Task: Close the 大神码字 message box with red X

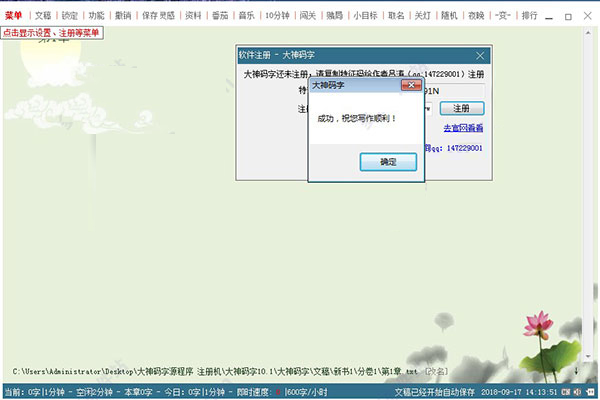Action: 411,85
